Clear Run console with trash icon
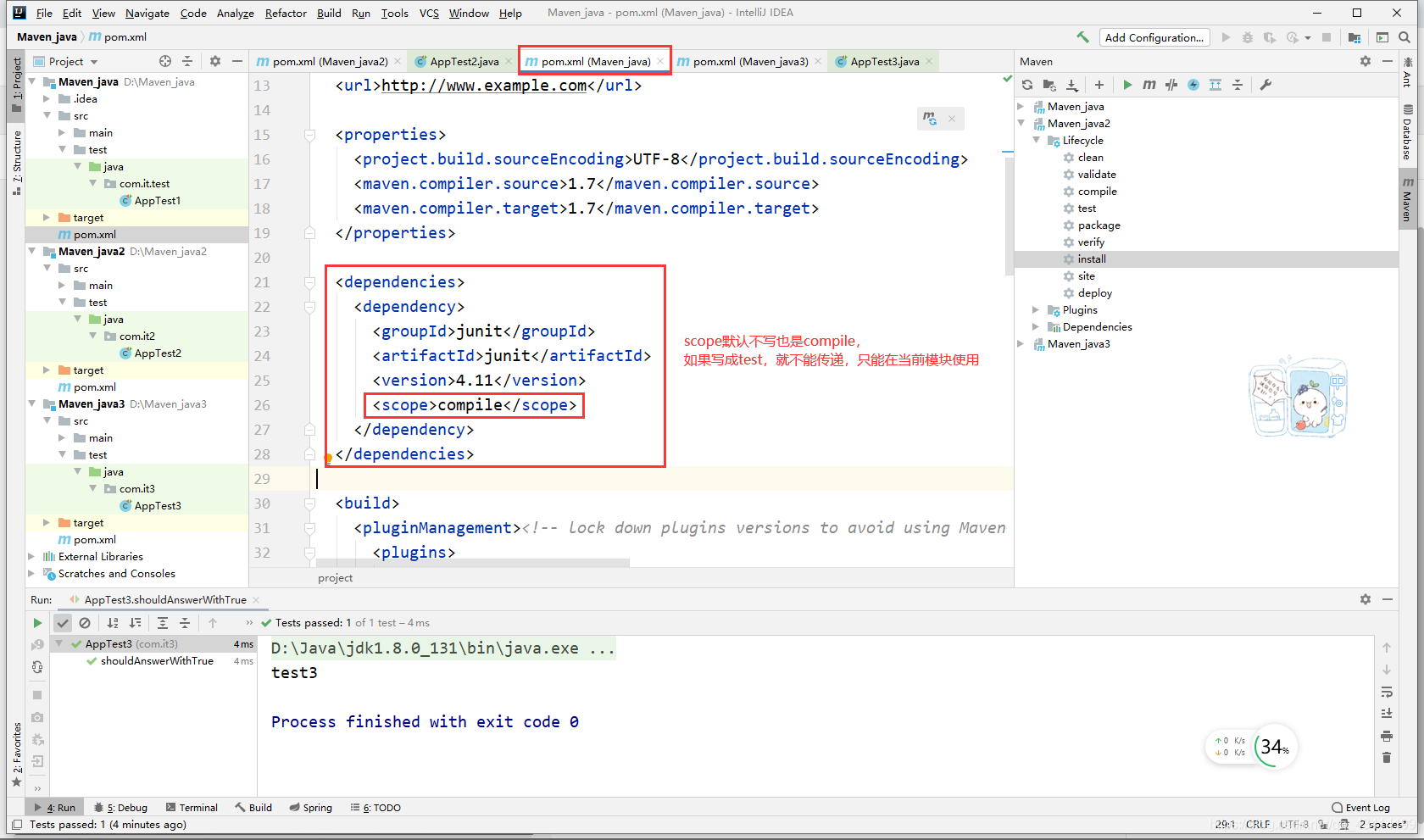This screenshot has width=1424, height=840. pyautogui.click(x=1387, y=758)
